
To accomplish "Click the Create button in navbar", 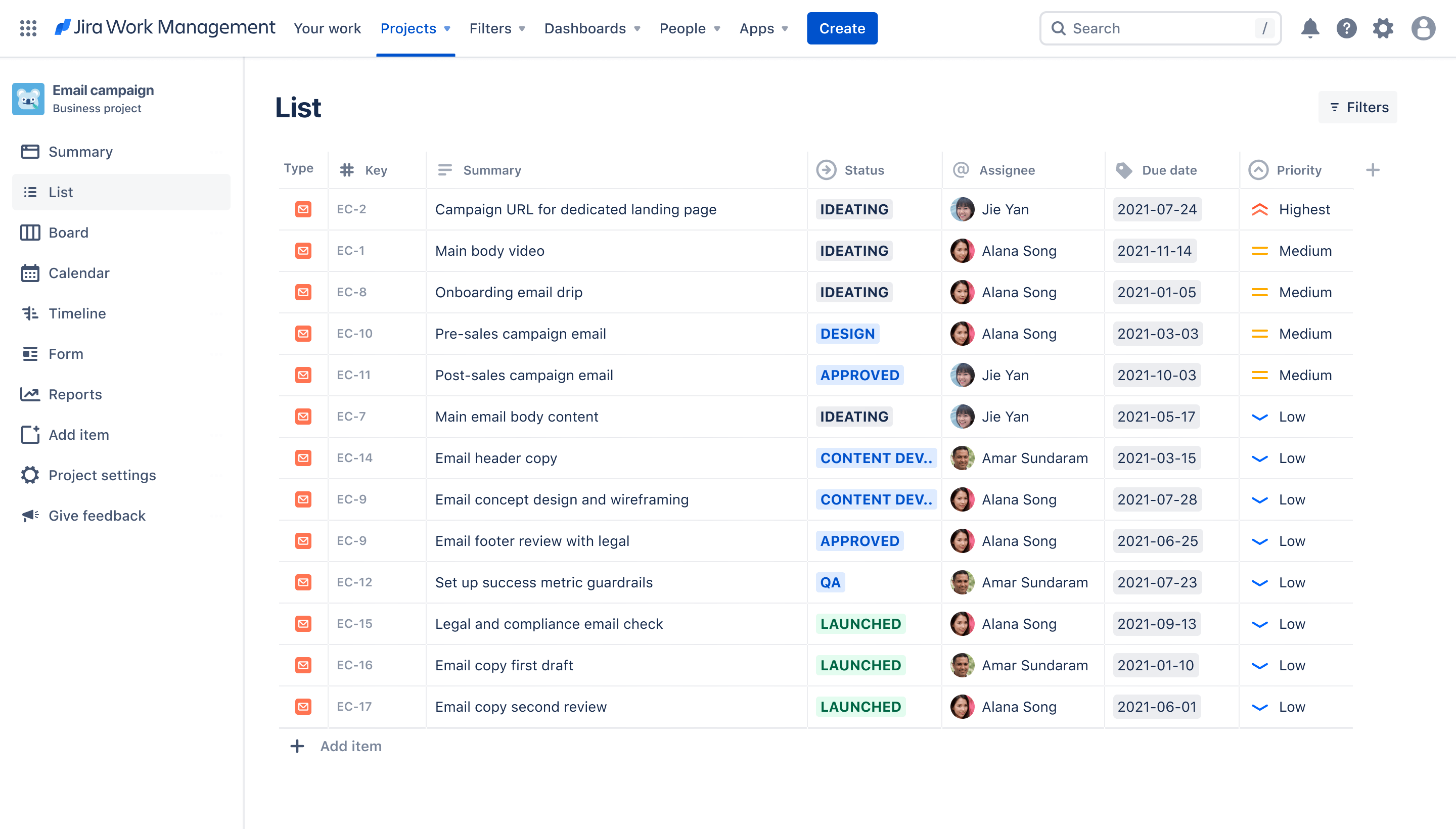I will pyautogui.click(x=842, y=27).
